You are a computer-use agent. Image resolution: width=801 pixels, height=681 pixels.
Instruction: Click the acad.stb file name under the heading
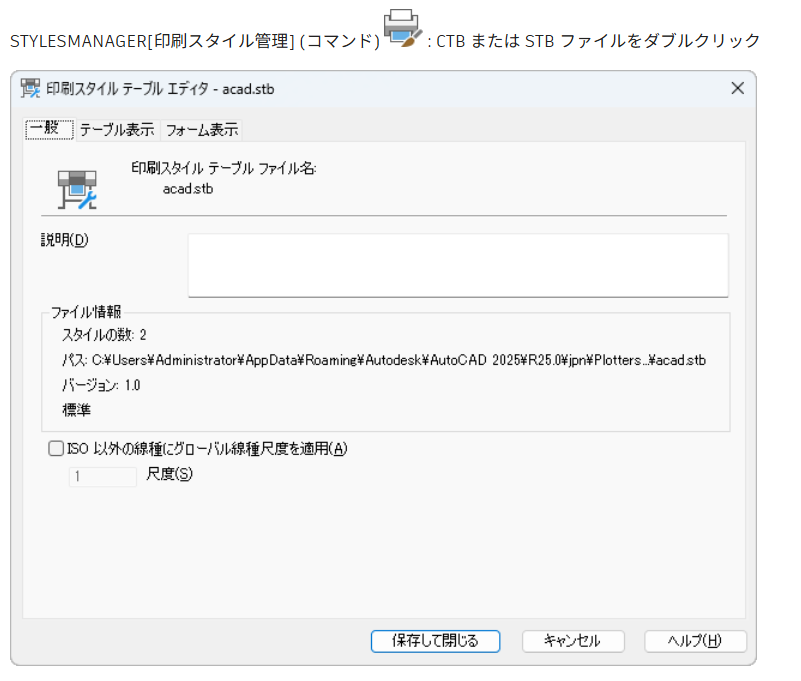point(188,188)
